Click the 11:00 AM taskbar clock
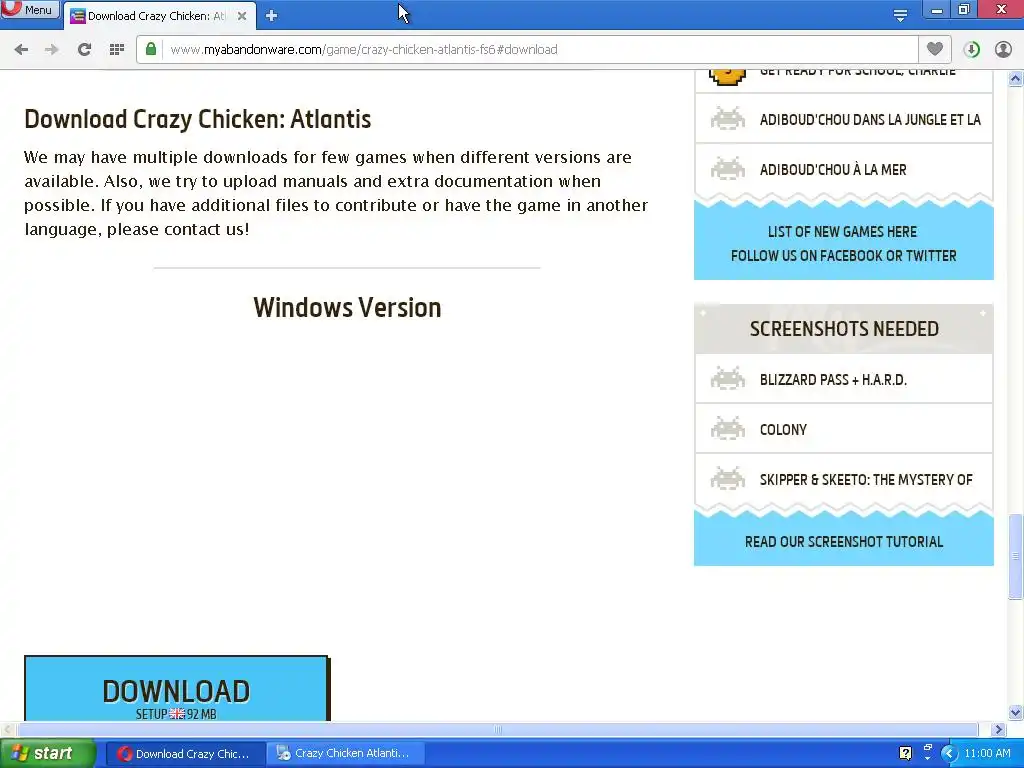This screenshot has height=768, width=1024. pyautogui.click(x=987, y=753)
